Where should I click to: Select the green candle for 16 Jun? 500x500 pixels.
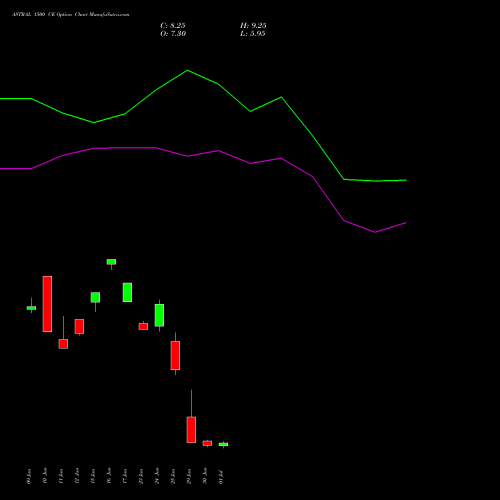pyautogui.click(x=111, y=262)
